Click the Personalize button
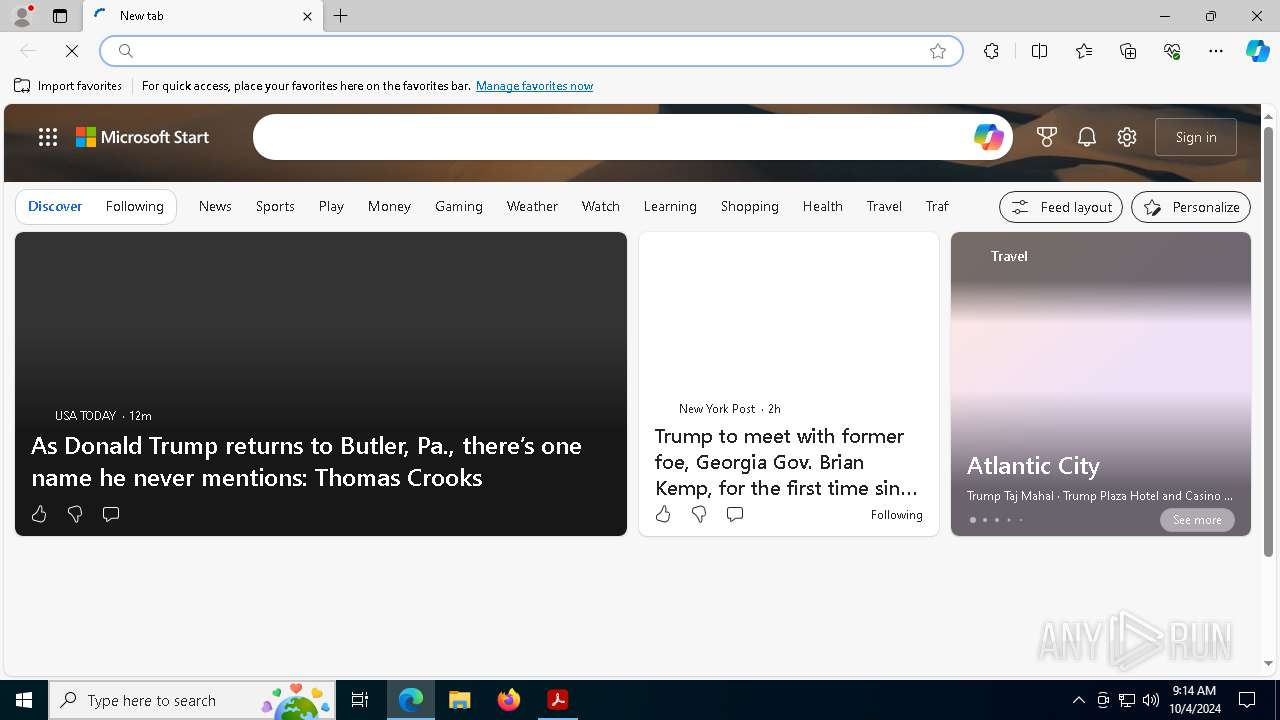The height and width of the screenshot is (720, 1280). click(x=1191, y=207)
